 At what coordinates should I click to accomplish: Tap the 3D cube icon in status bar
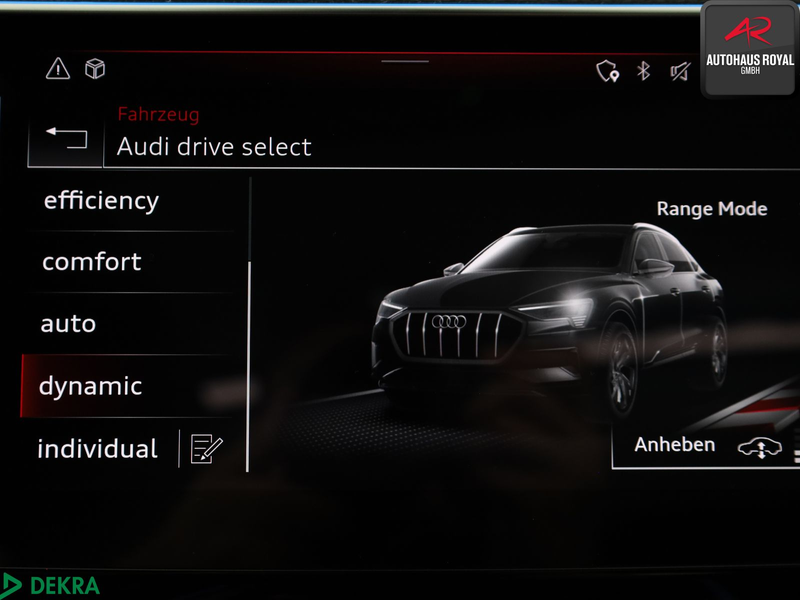pyautogui.click(x=95, y=69)
